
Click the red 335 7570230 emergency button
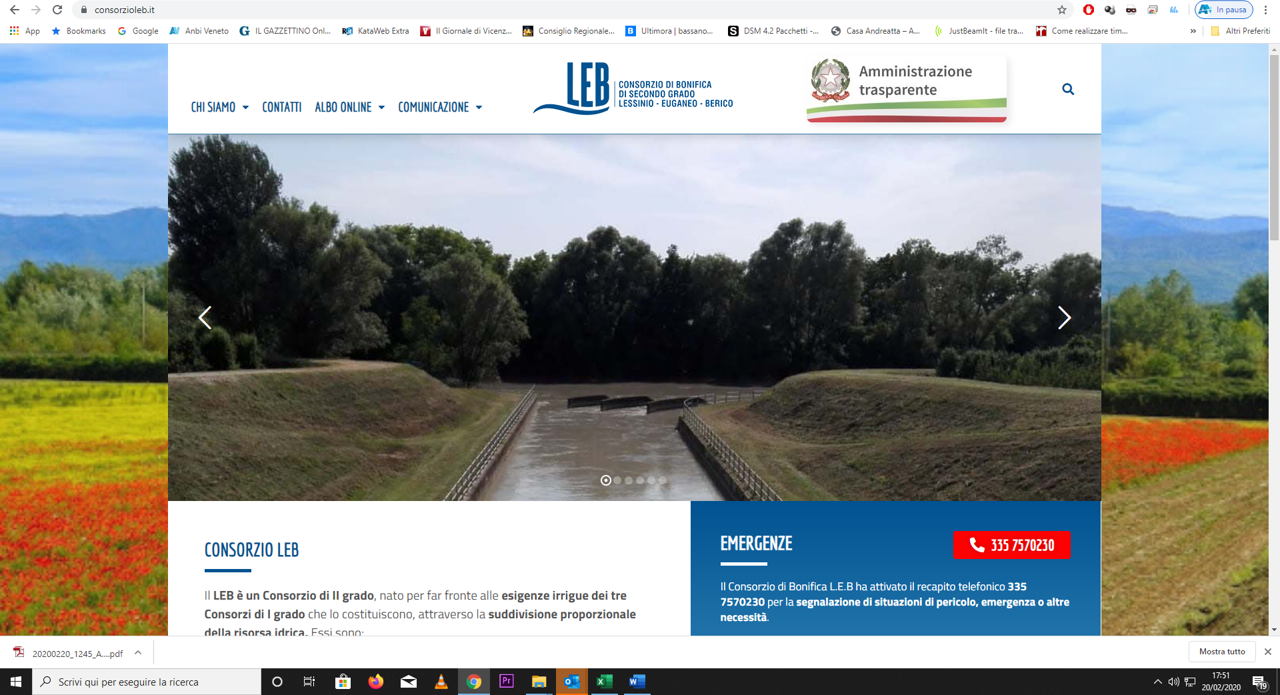(x=1011, y=545)
